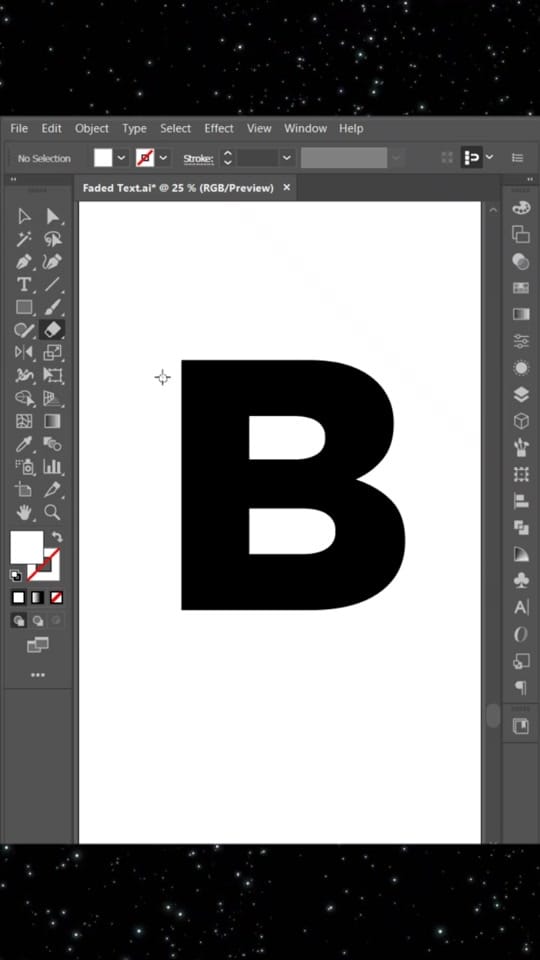Choose the Scale tool

[x=53, y=353]
